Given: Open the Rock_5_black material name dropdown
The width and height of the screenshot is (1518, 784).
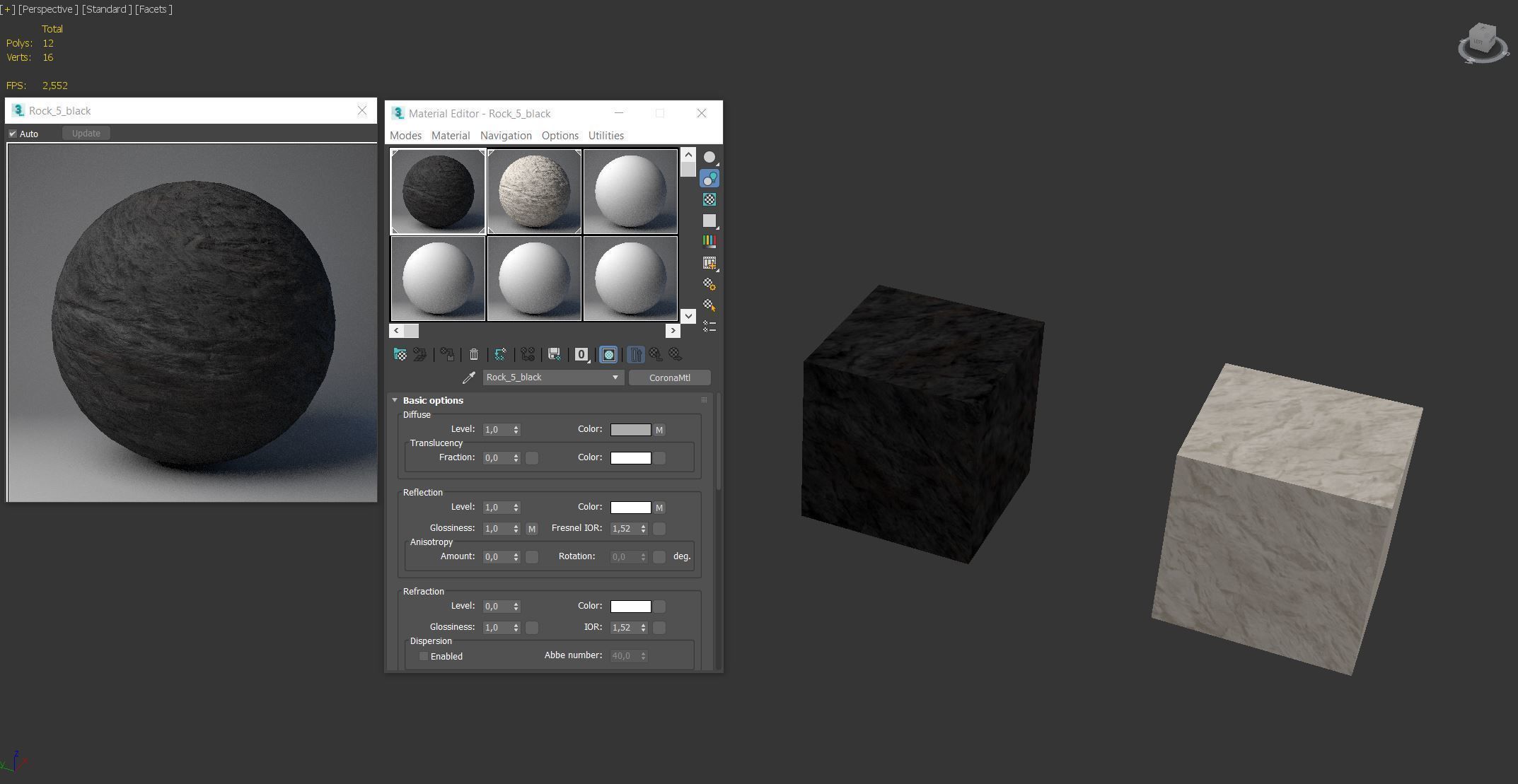Looking at the screenshot, I should click(615, 378).
